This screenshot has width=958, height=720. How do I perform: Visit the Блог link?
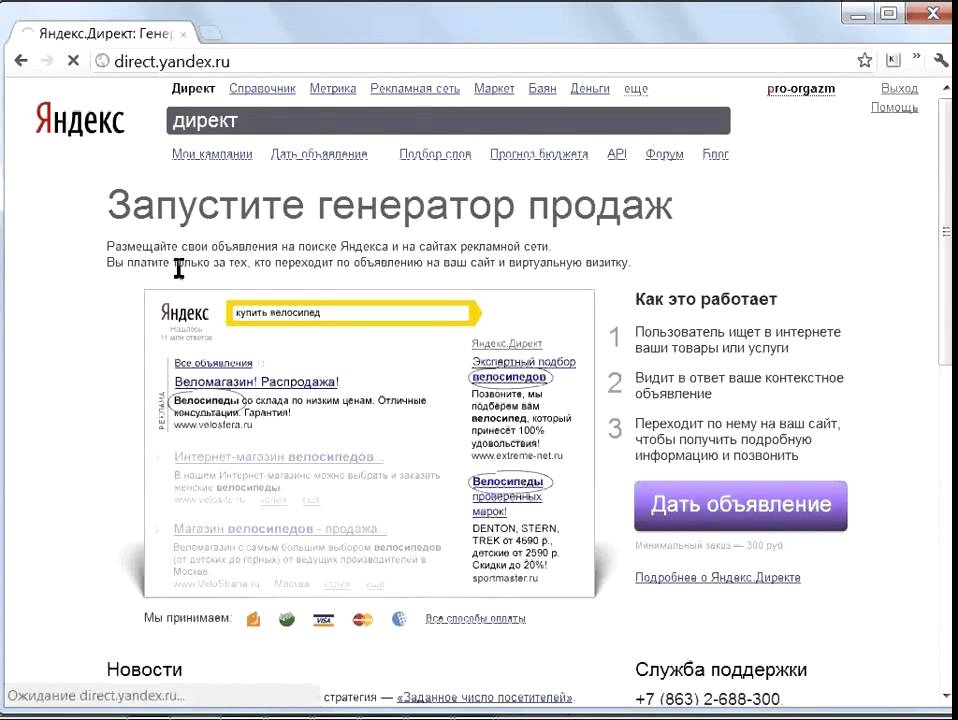[x=715, y=154]
